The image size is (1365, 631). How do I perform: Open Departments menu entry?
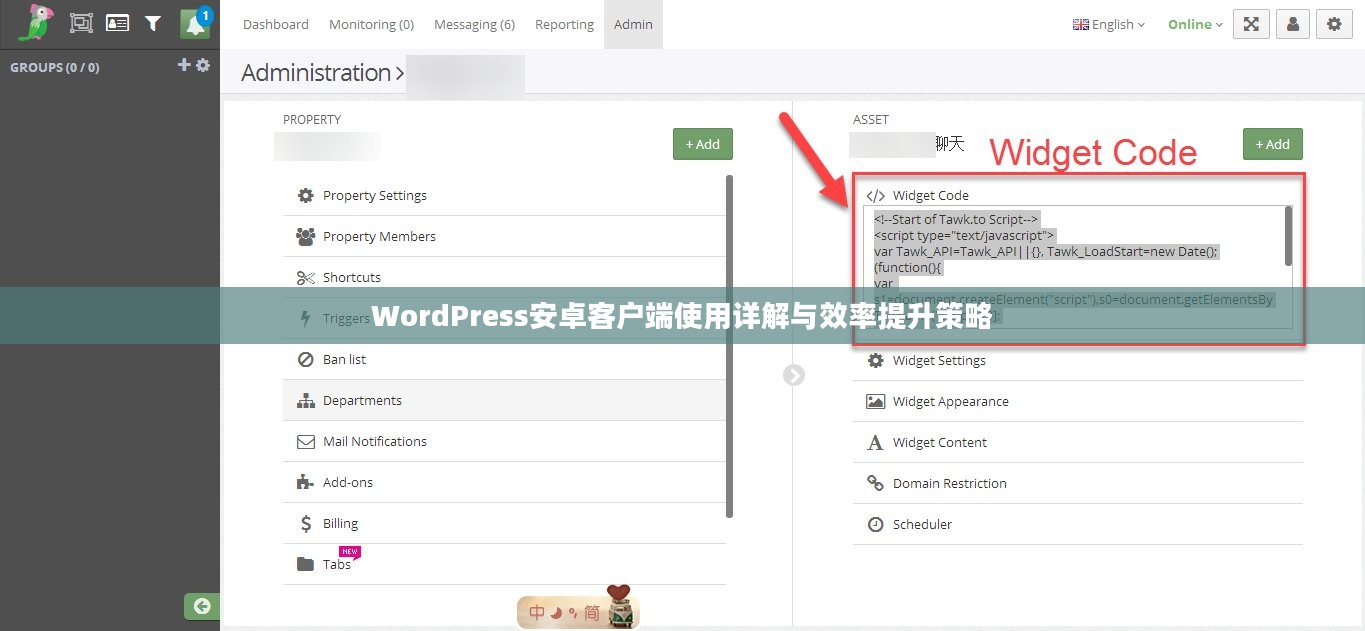(504, 400)
